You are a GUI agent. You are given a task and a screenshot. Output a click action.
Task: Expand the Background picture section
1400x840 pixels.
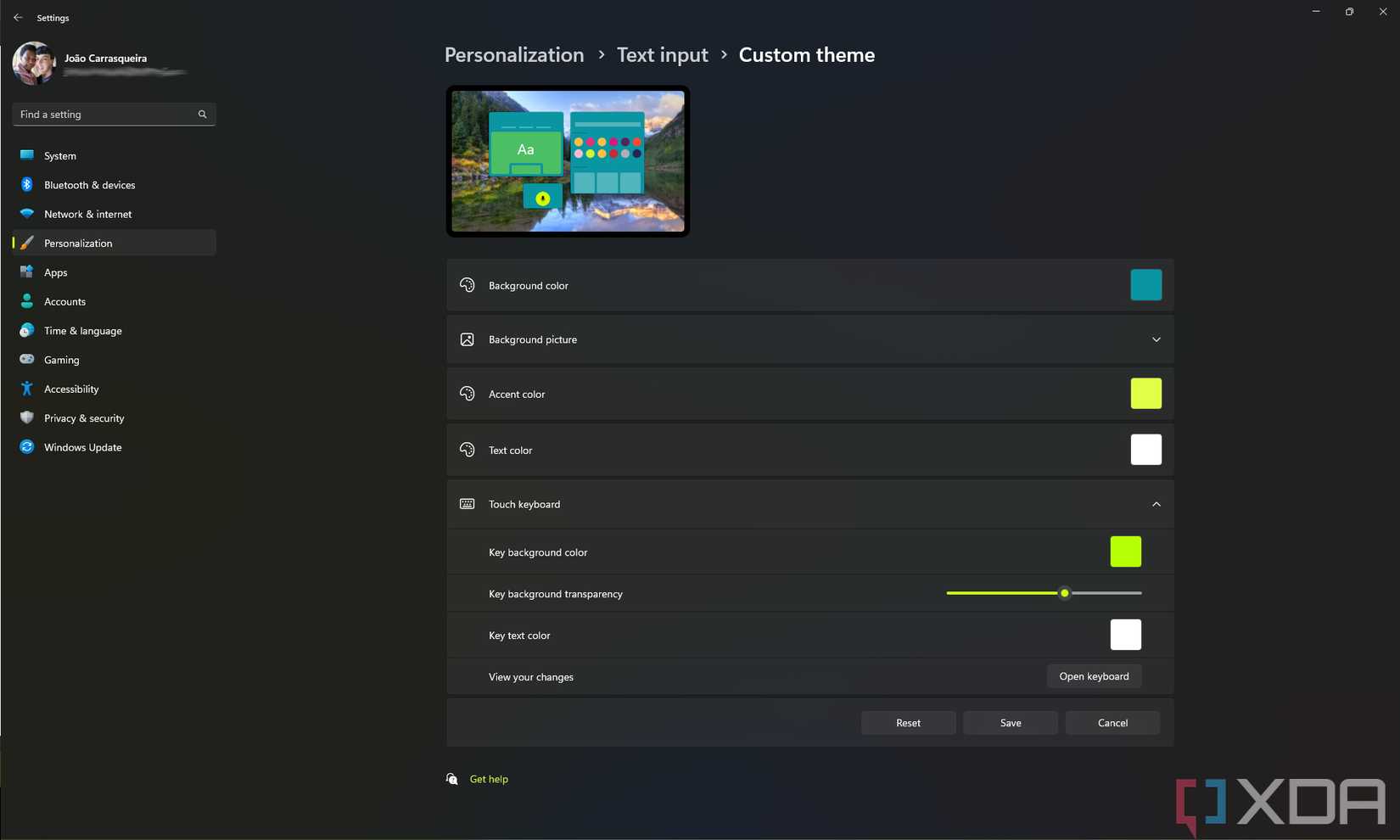1156,339
